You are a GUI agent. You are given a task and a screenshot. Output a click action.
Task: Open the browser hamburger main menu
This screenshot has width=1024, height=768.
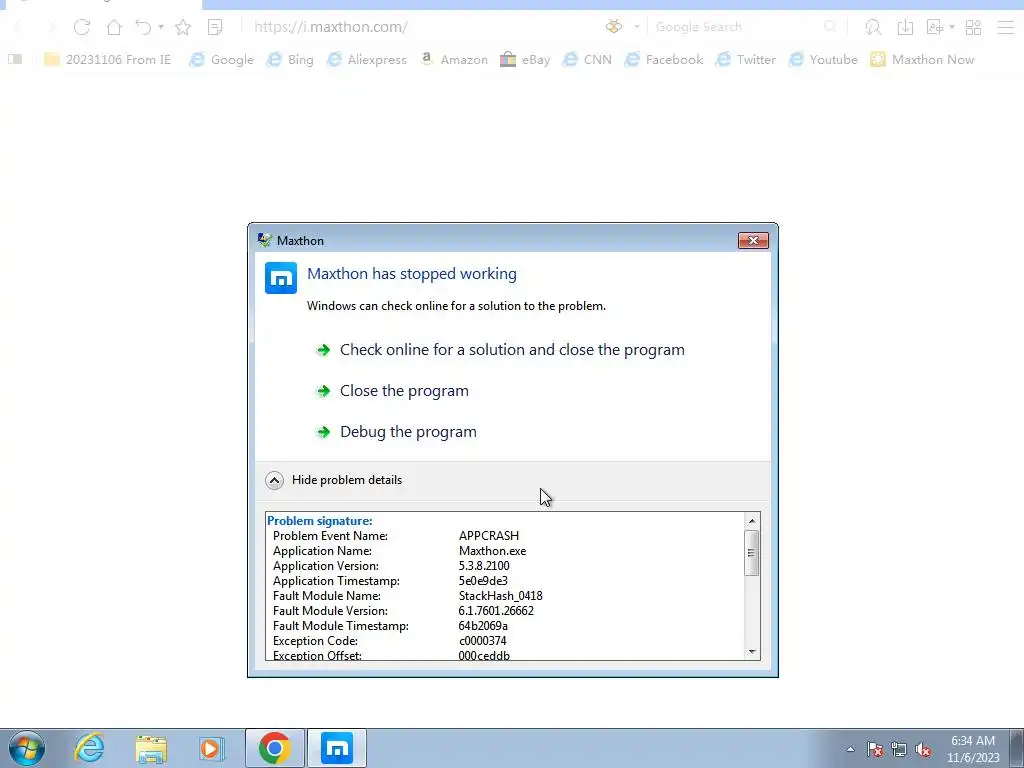[1006, 27]
